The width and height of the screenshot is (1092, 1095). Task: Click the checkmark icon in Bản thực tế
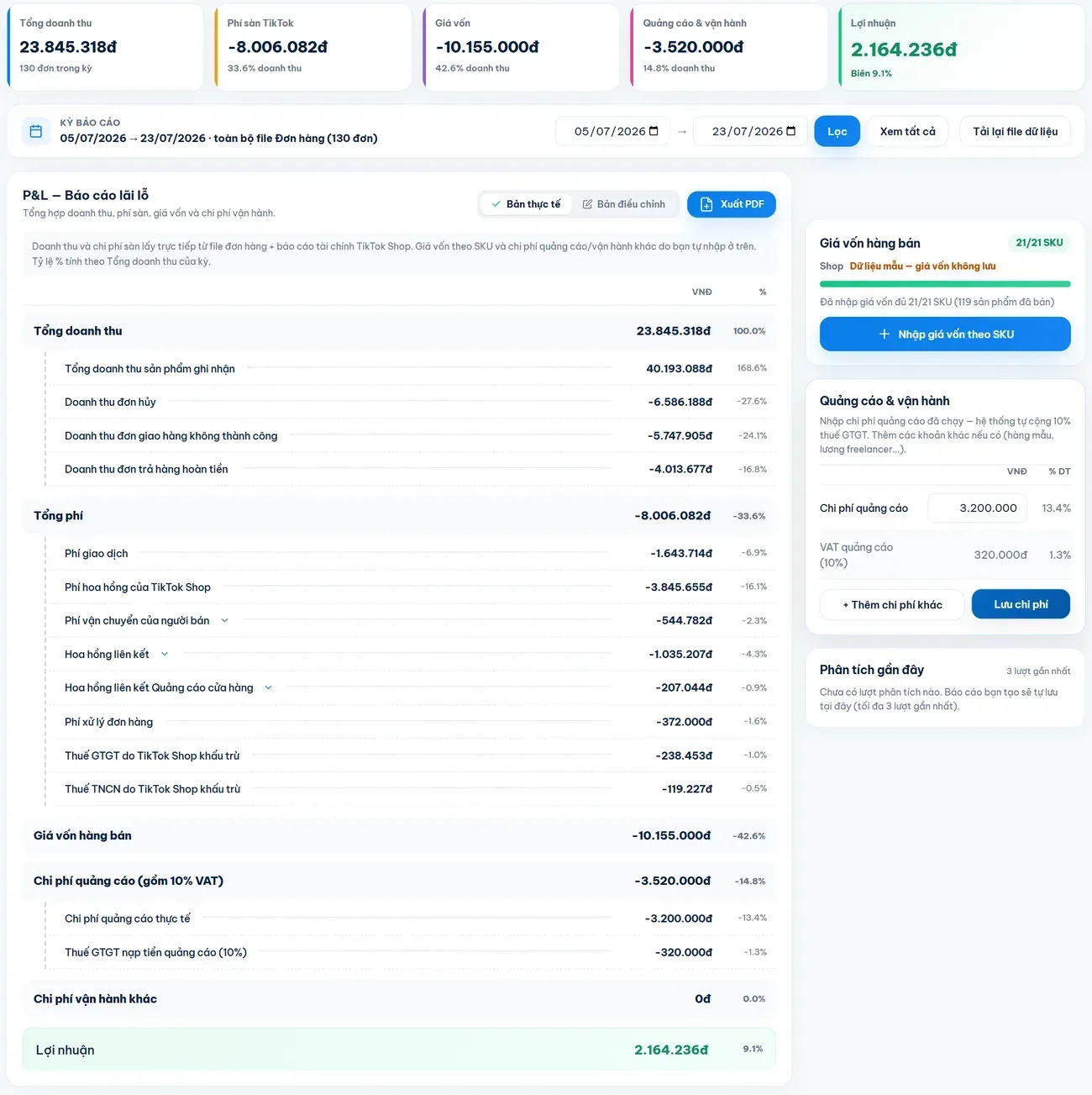[x=496, y=204]
